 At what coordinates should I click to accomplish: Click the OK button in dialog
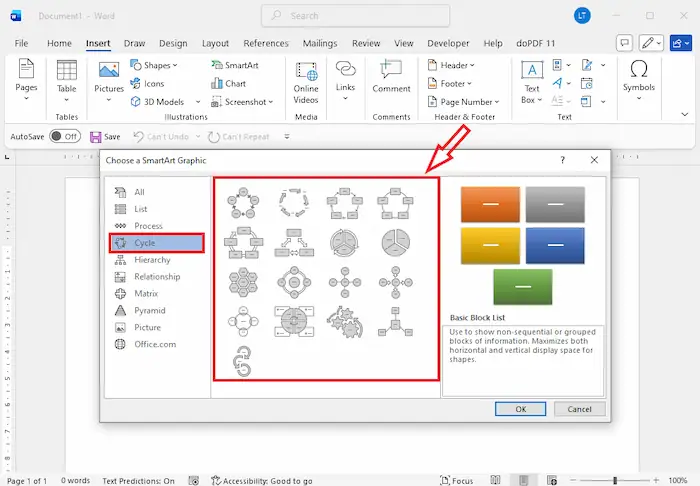(520, 409)
